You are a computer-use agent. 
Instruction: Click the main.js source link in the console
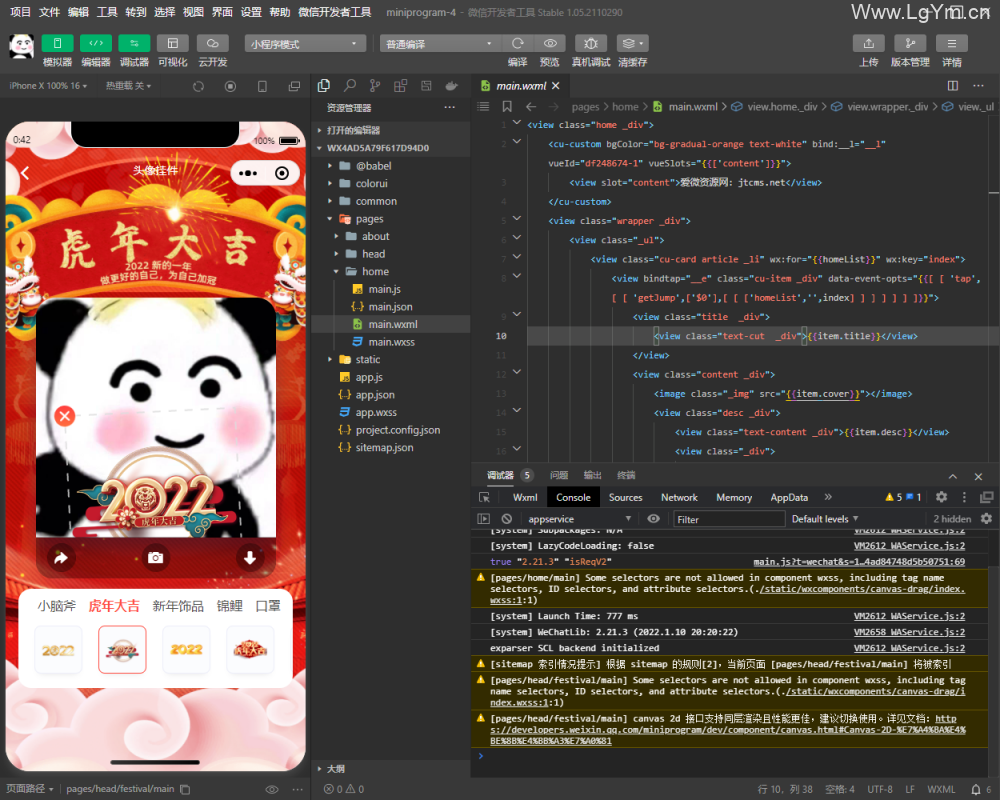point(859,562)
